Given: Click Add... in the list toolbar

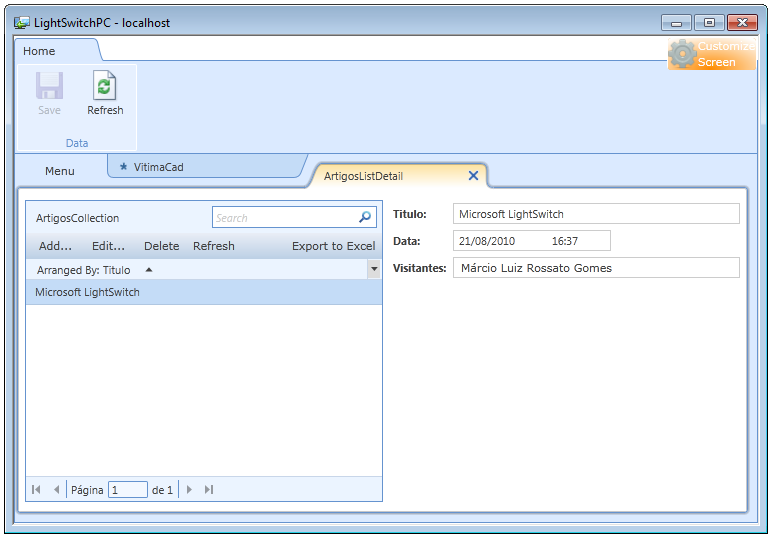Looking at the screenshot, I should [x=55, y=246].
